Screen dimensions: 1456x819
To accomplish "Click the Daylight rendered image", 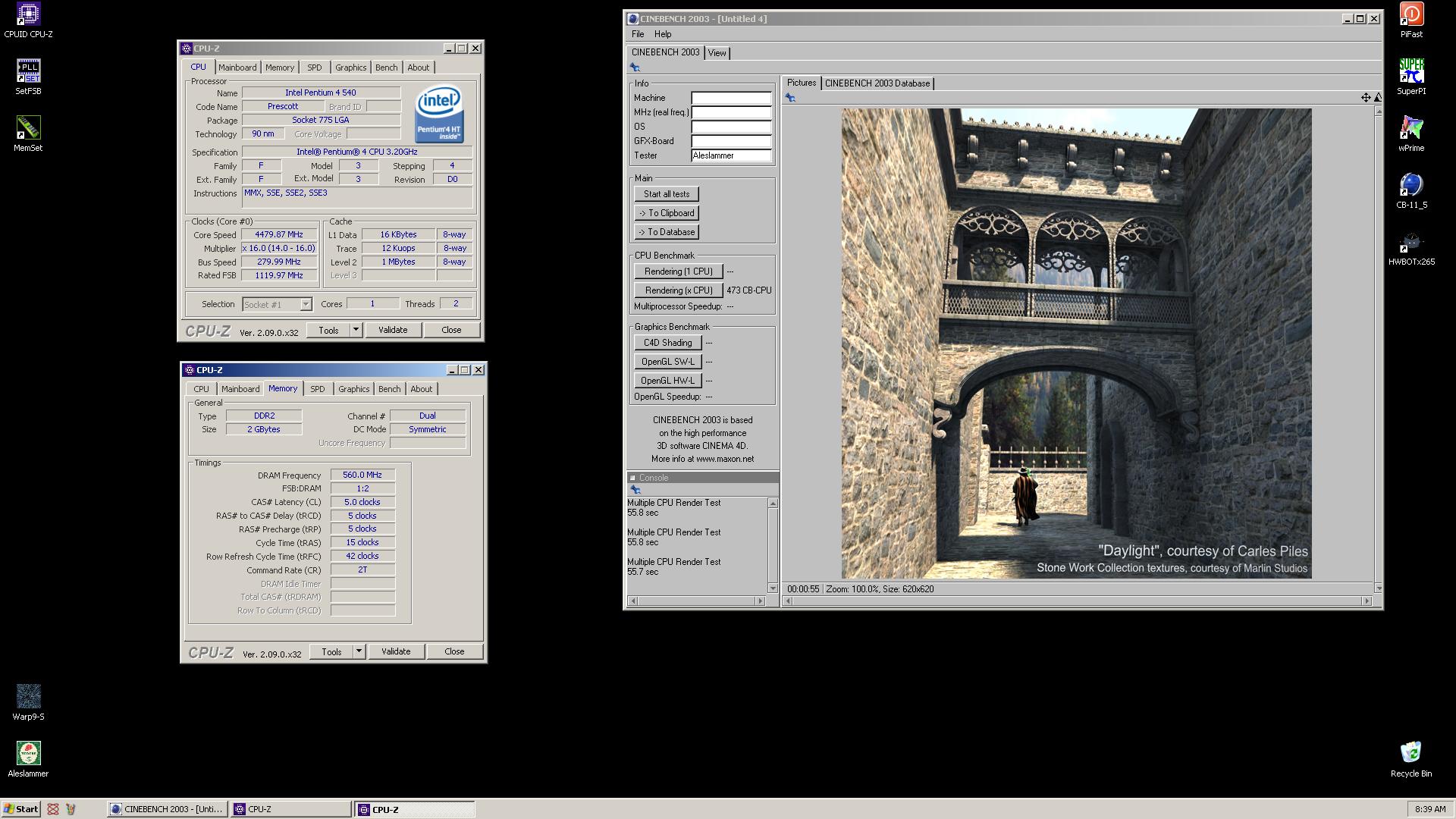I will pyautogui.click(x=1076, y=344).
